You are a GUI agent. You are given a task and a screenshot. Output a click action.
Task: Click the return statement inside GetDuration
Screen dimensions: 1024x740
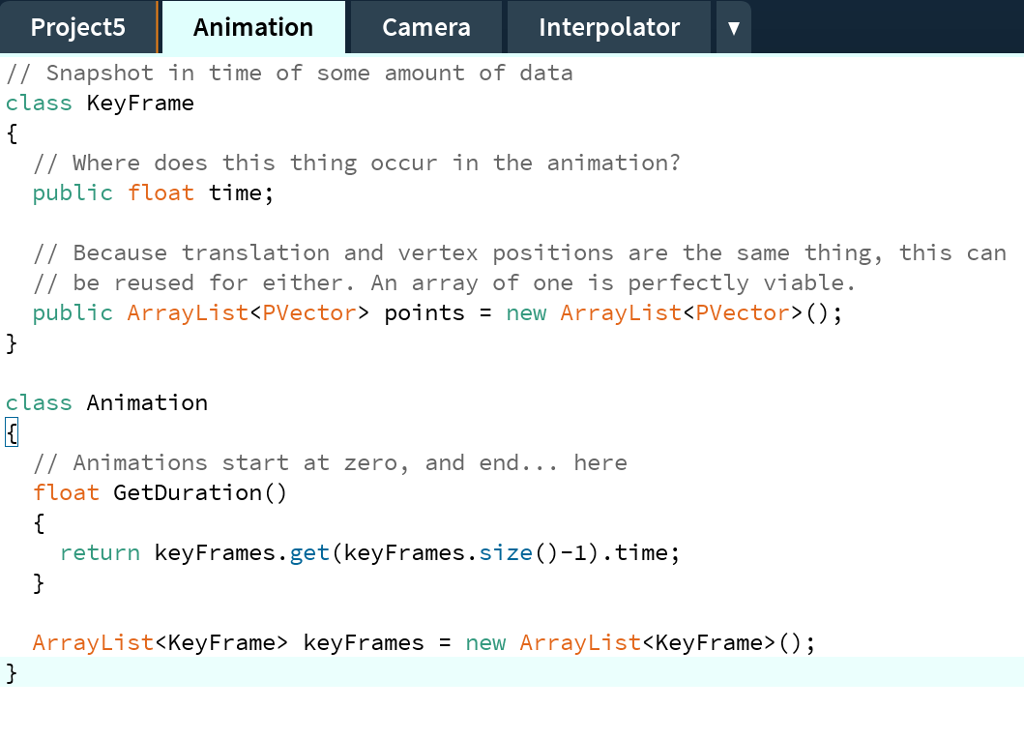(x=100, y=552)
